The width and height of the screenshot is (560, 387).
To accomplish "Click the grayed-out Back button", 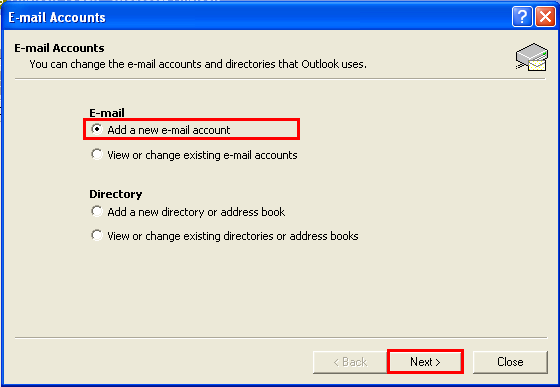I will tap(350, 362).
